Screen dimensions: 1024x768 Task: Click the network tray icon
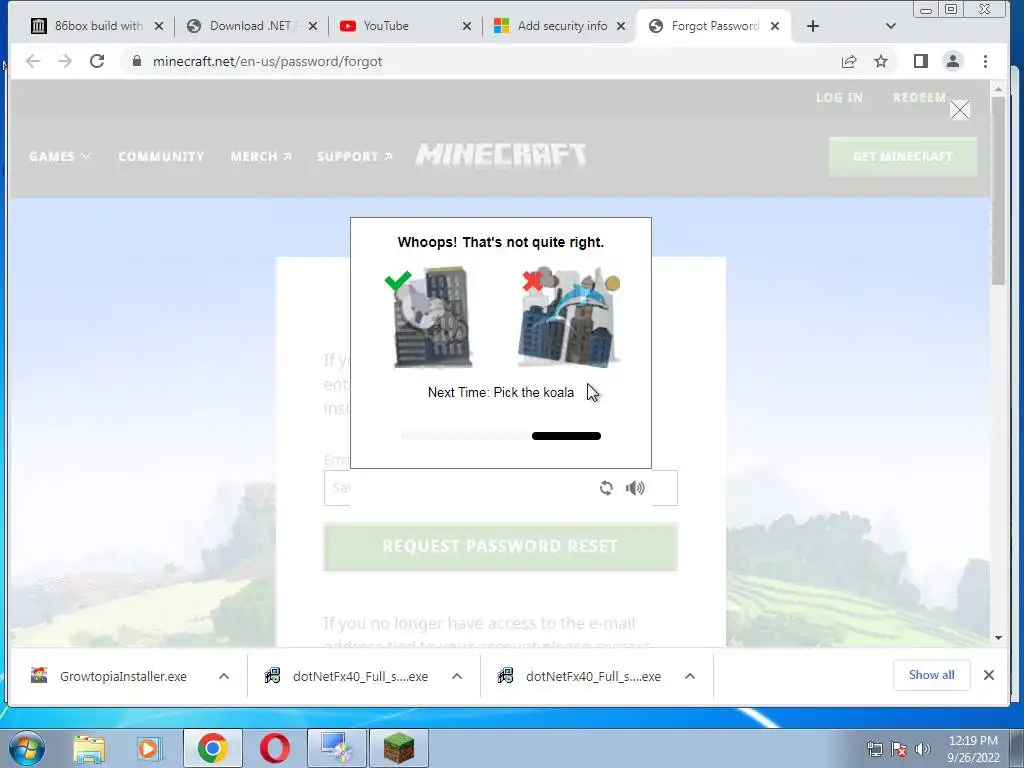click(874, 749)
